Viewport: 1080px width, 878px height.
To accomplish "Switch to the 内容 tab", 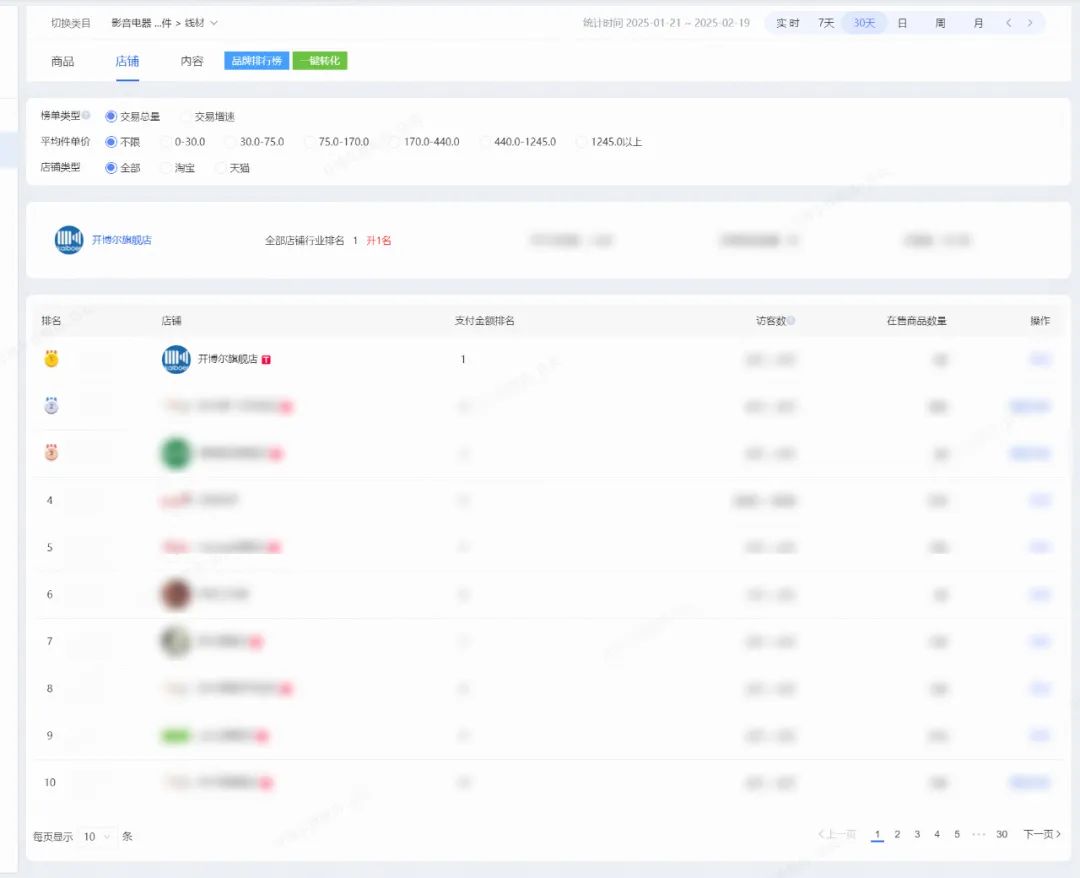I will (191, 61).
